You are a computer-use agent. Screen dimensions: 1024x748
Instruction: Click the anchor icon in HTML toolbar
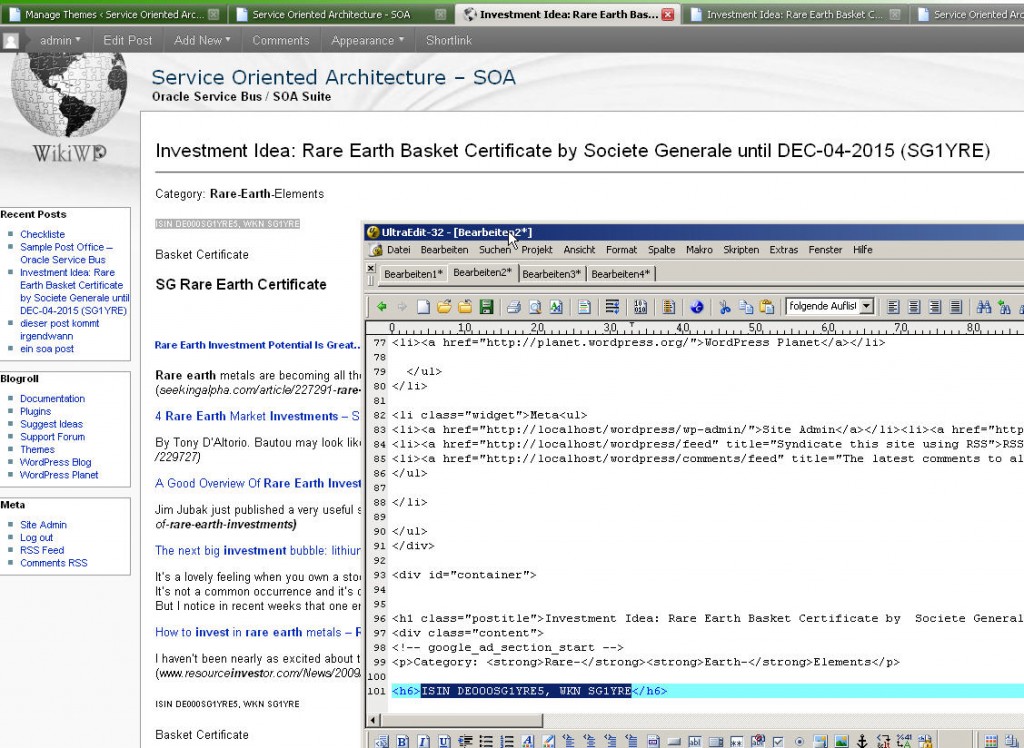[x=862, y=741]
